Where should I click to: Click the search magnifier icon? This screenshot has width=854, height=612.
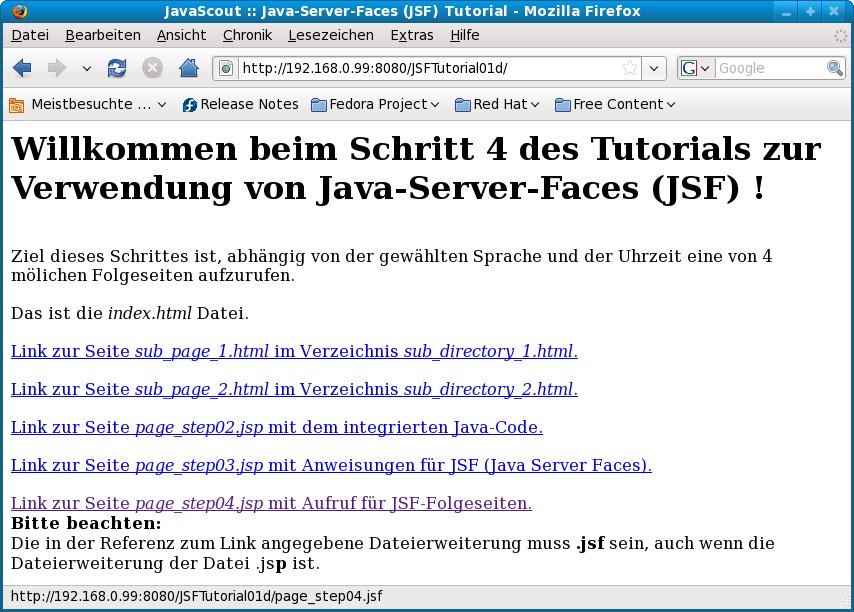834,68
